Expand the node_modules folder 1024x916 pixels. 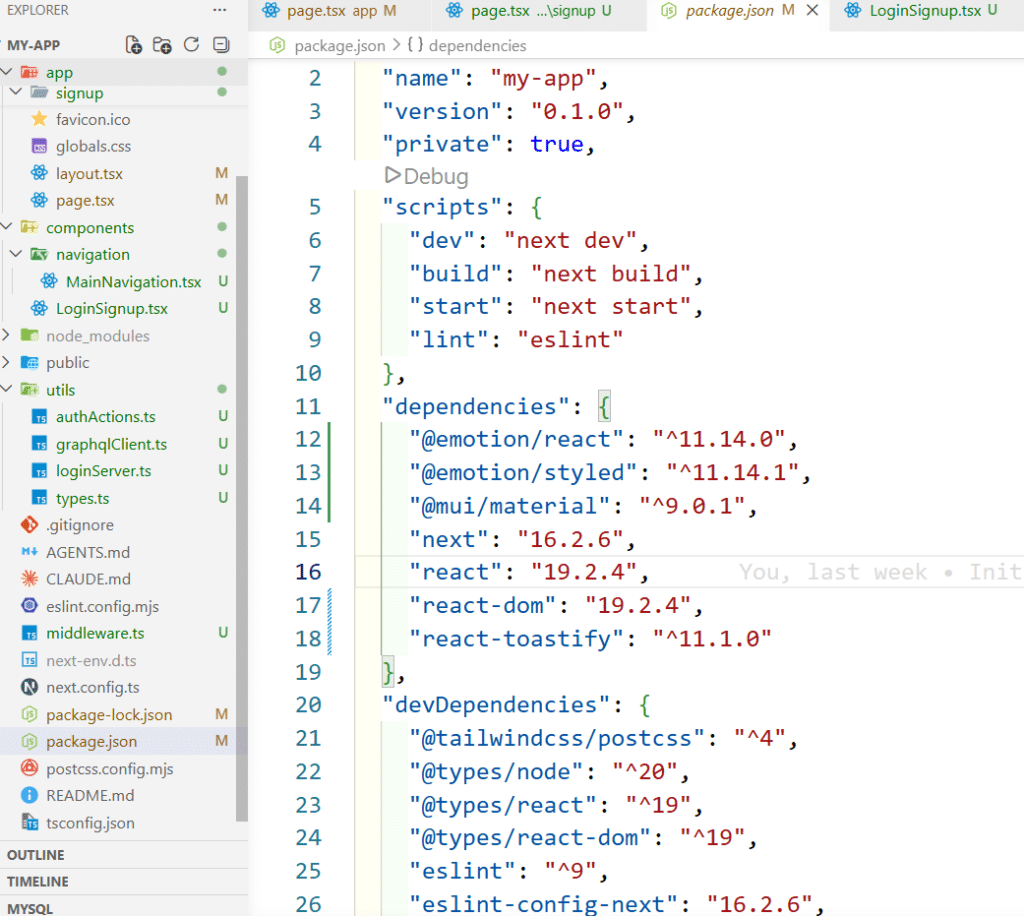6,335
